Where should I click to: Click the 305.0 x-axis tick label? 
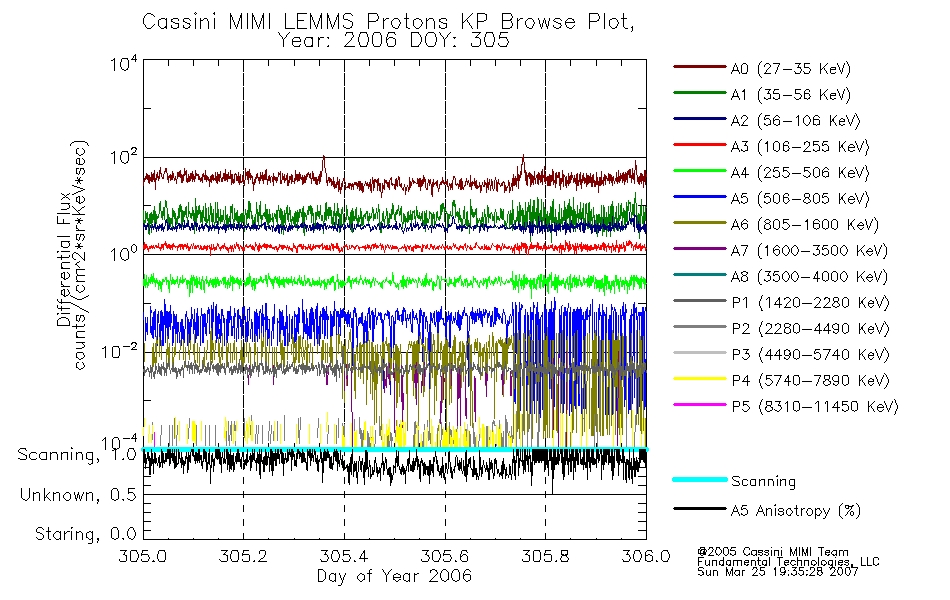tap(143, 556)
